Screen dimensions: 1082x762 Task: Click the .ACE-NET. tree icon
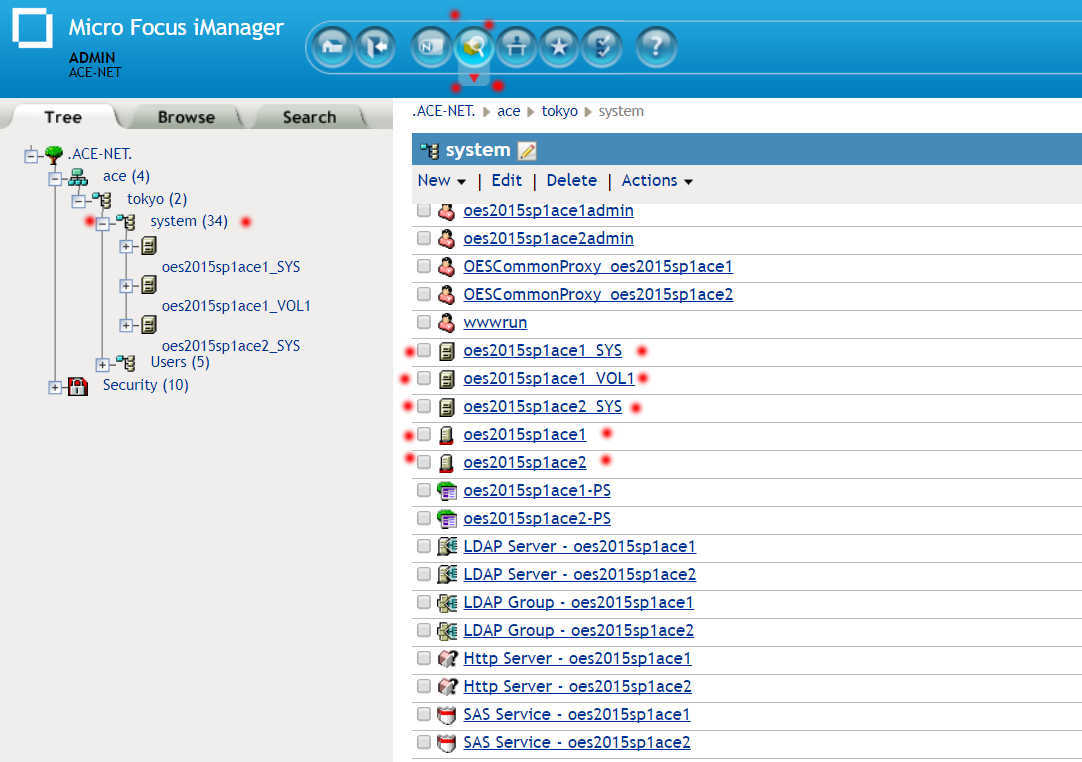point(54,154)
